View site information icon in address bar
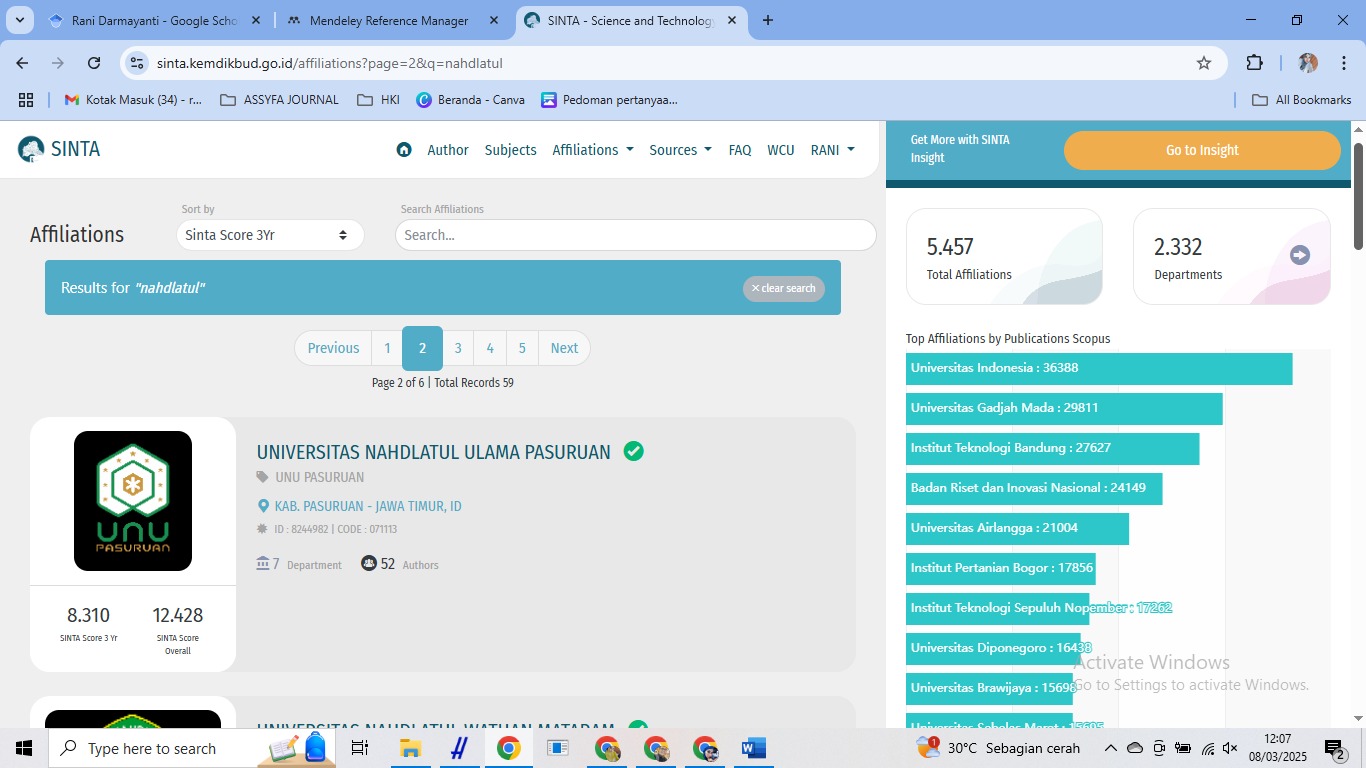The image size is (1366, 768). point(137,63)
